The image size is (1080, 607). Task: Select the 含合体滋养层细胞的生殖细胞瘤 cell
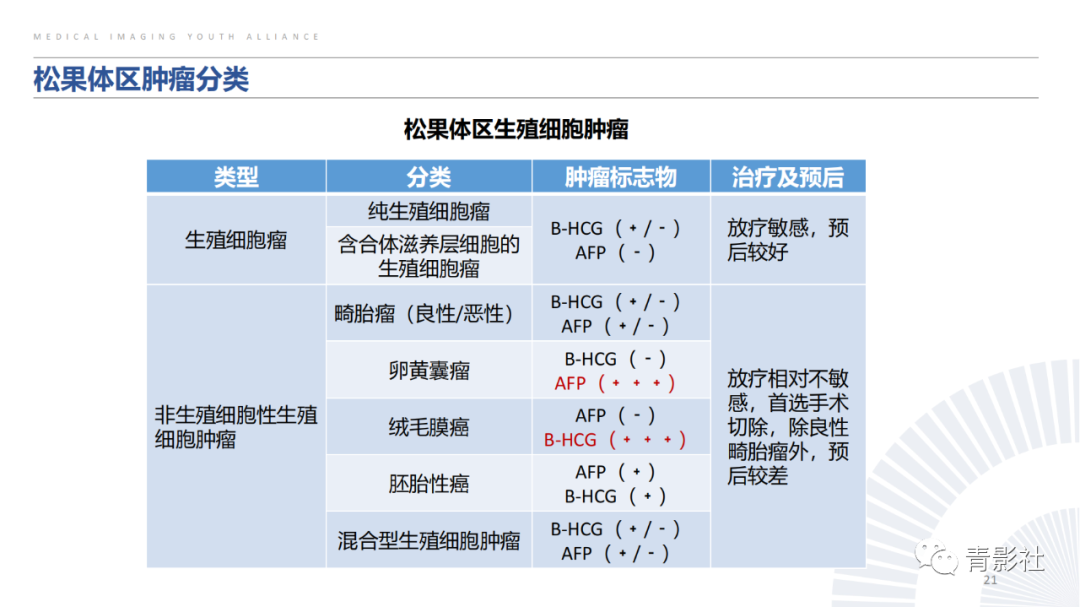(x=428, y=256)
